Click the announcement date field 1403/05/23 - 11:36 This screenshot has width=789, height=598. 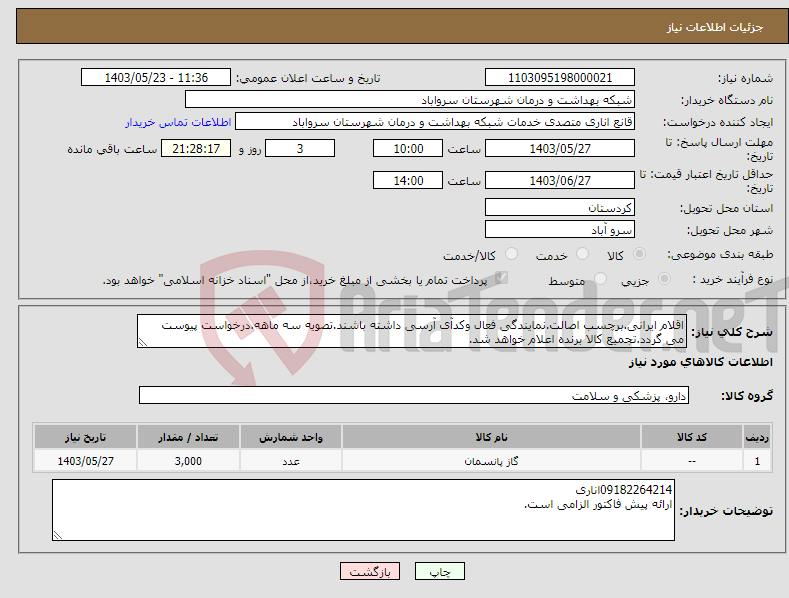click(156, 78)
